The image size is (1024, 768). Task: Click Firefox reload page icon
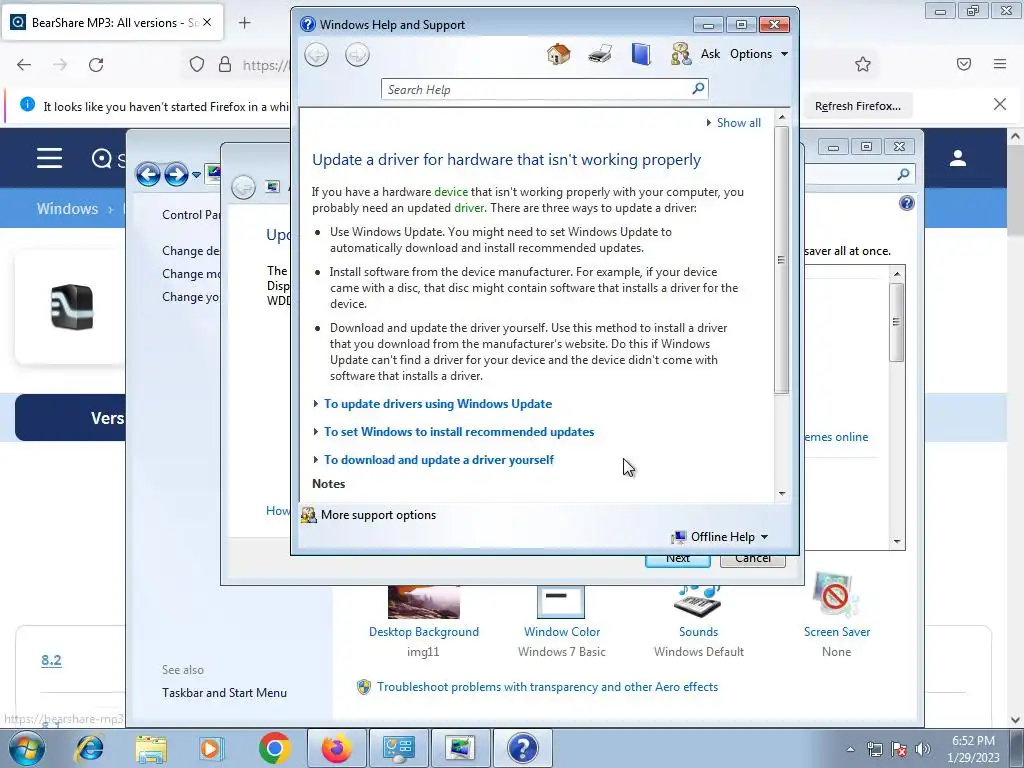[x=96, y=65]
